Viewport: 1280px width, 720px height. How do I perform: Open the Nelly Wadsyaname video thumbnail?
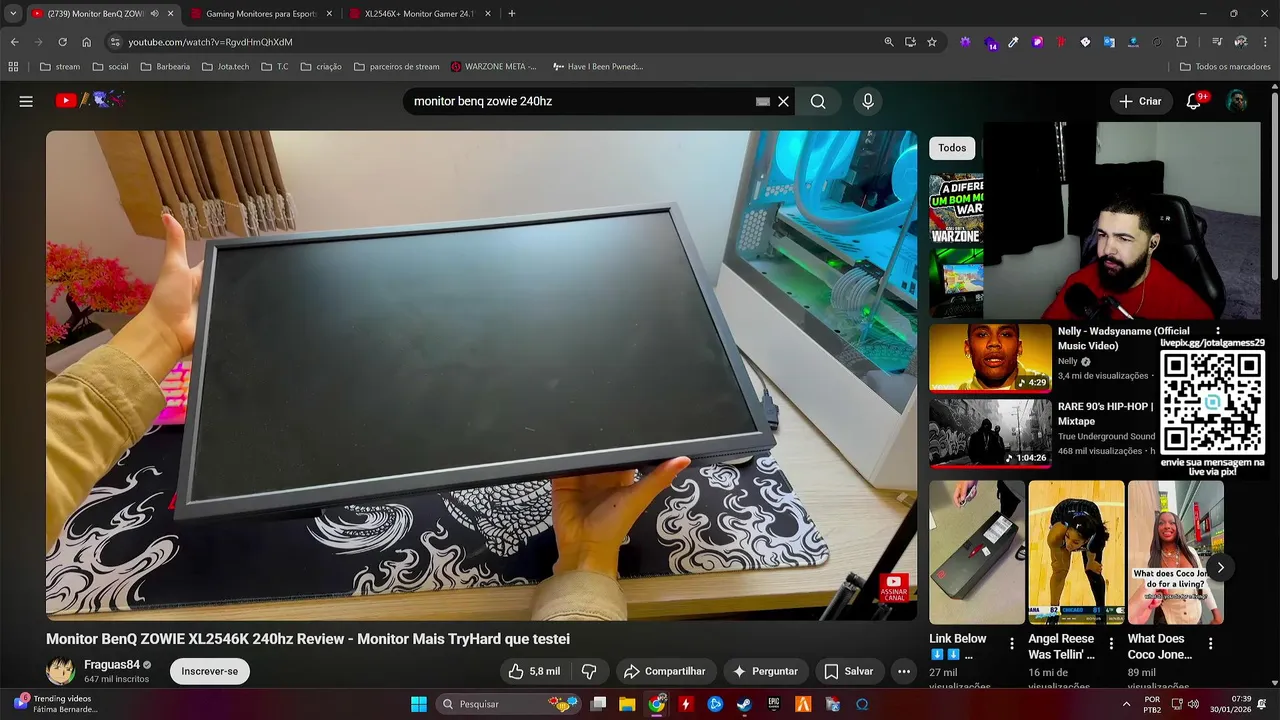pos(990,357)
